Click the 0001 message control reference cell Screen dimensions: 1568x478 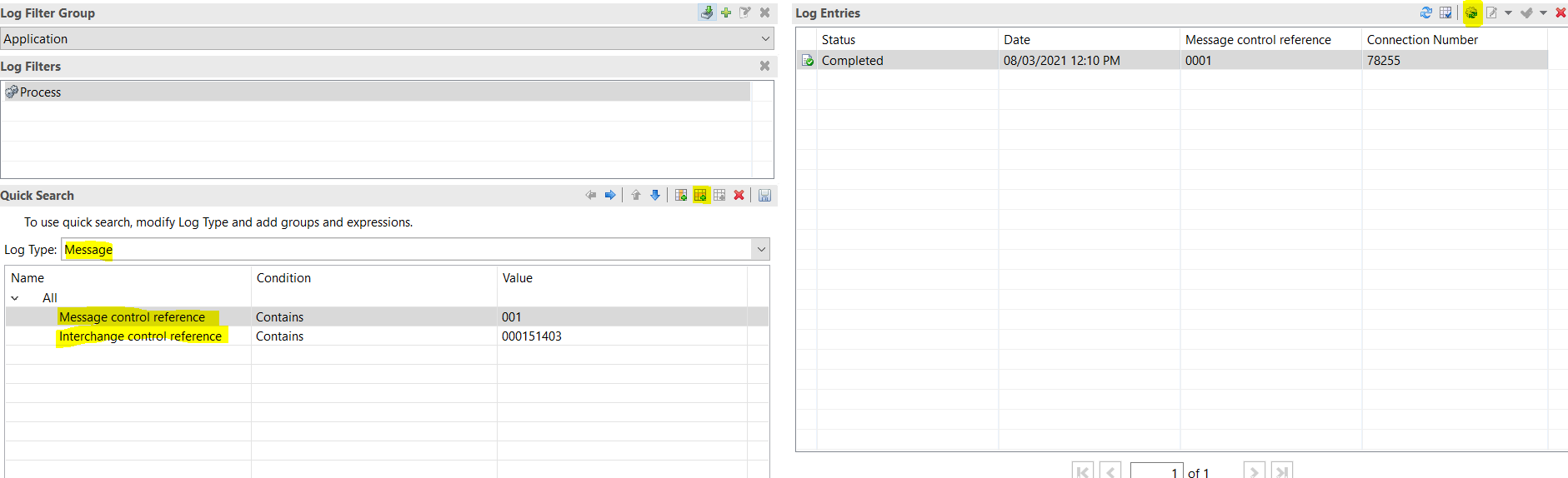(1198, 60)
